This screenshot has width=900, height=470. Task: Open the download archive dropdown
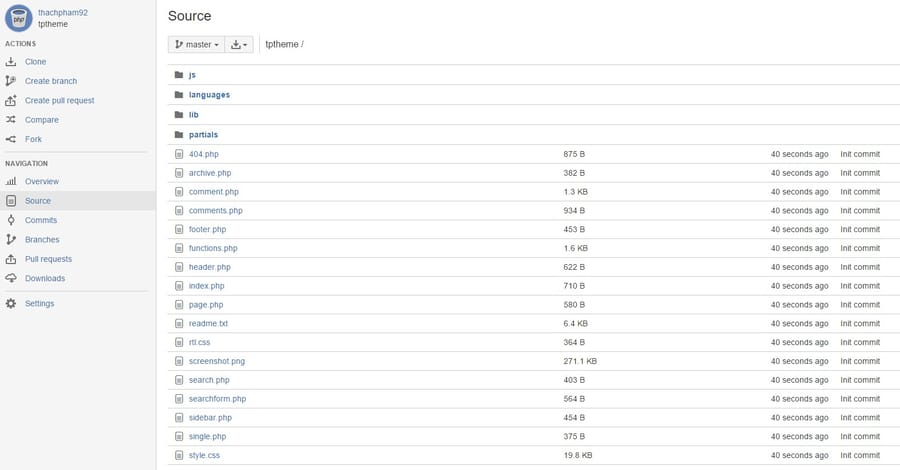click(239, 44)
